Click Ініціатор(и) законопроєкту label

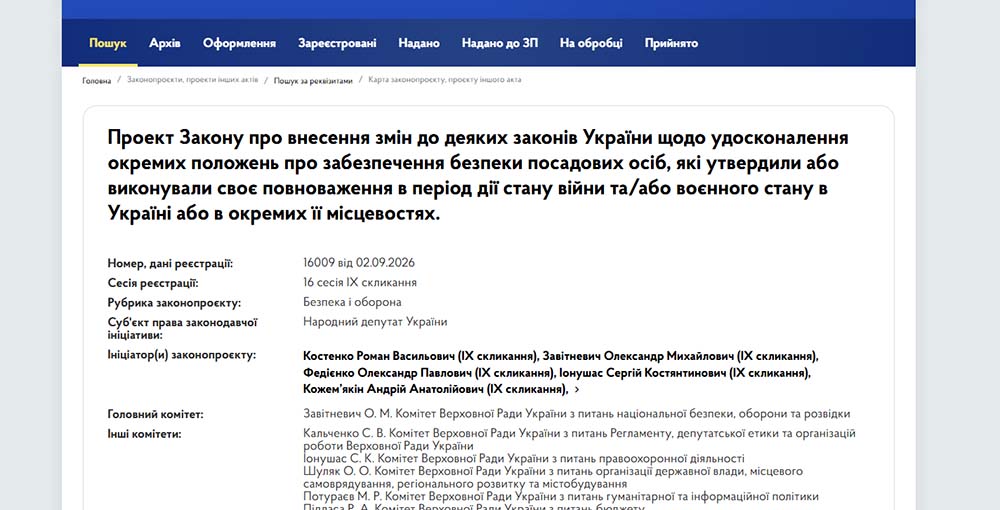182,355
